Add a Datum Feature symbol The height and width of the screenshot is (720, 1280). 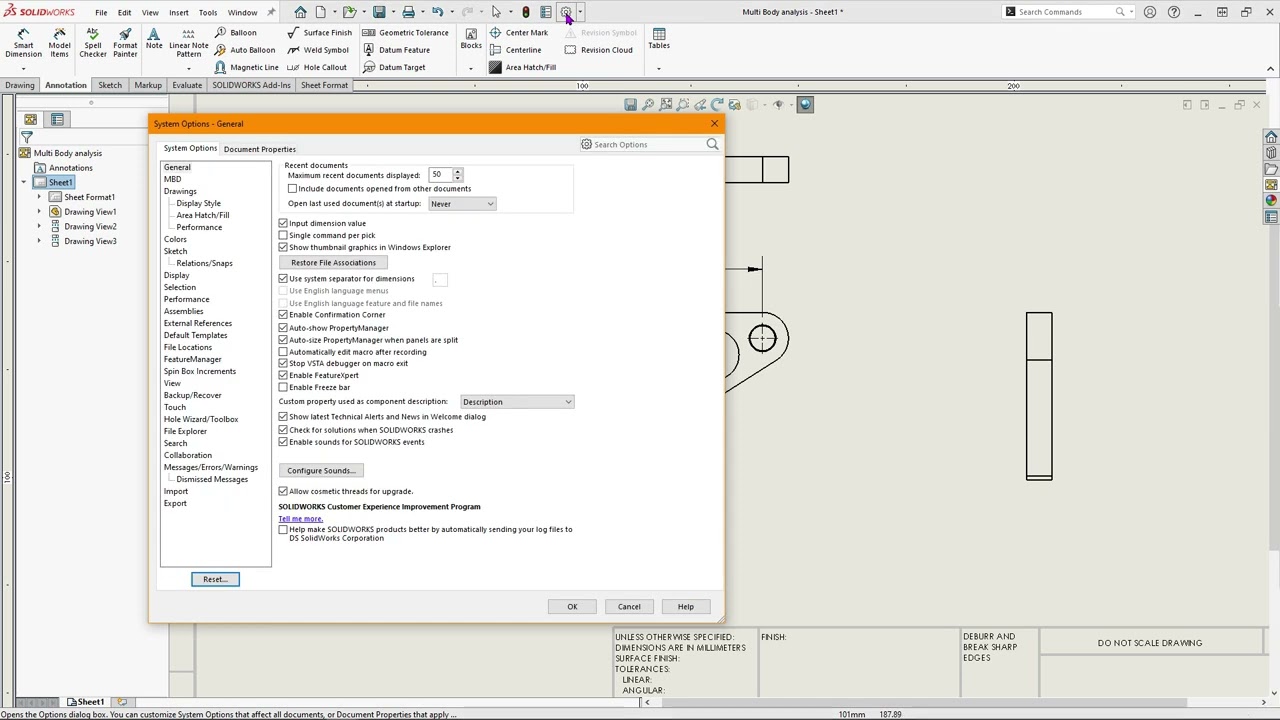tap(396, 50)
